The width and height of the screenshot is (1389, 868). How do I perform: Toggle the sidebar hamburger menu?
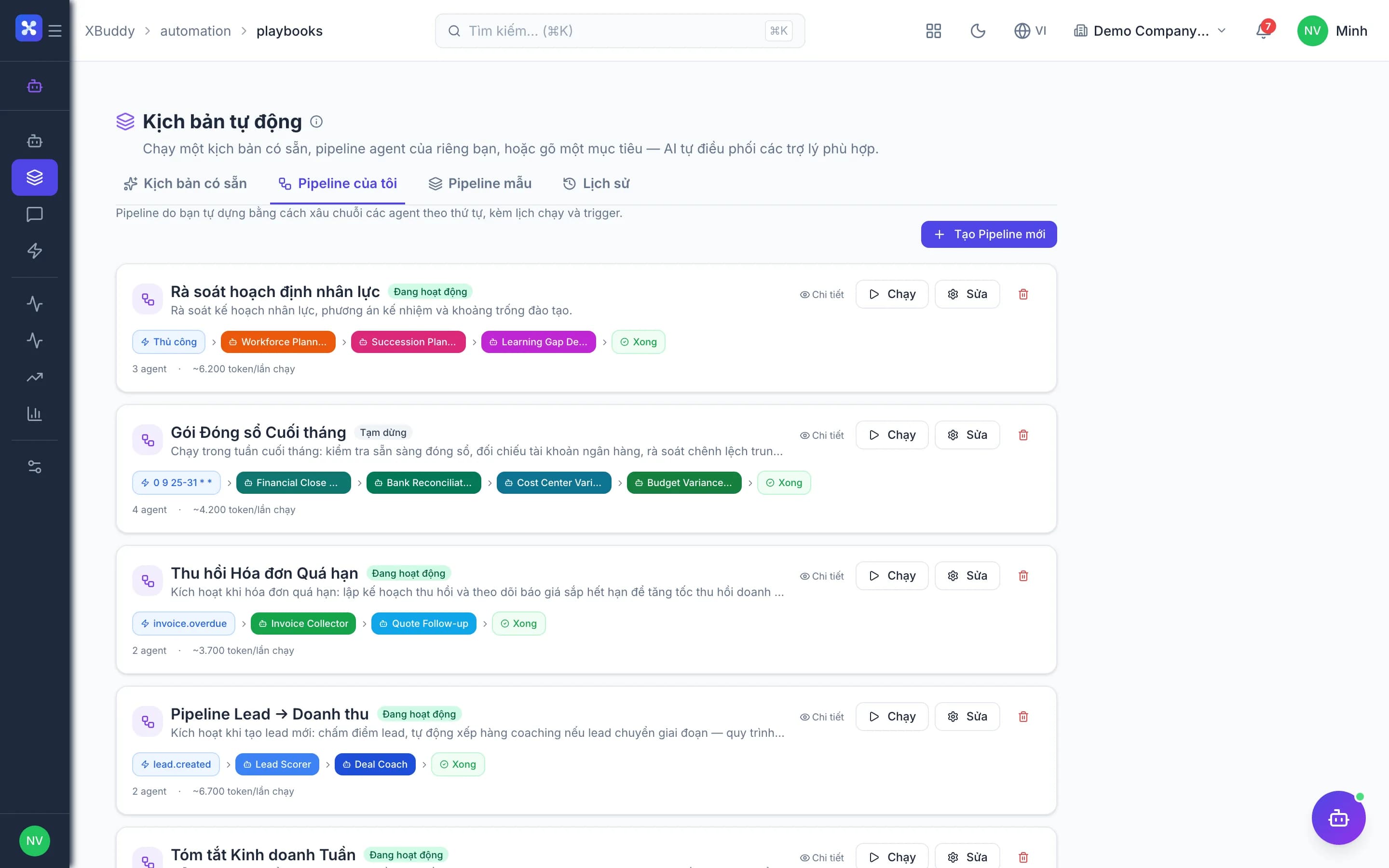(x=55, y=30)
